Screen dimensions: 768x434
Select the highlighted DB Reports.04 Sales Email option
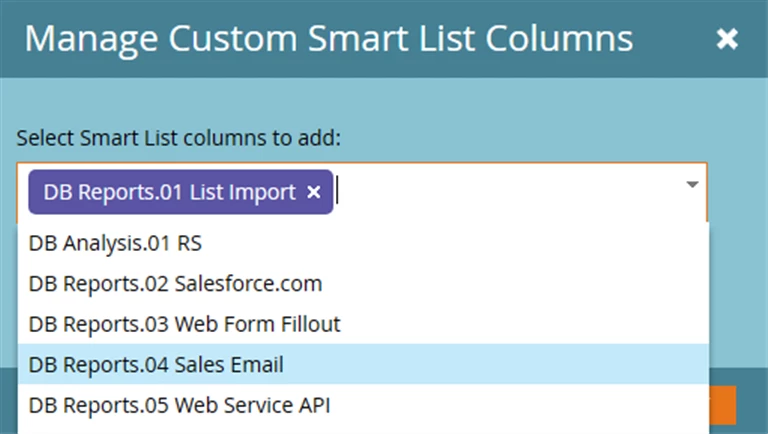coord(156,365)
